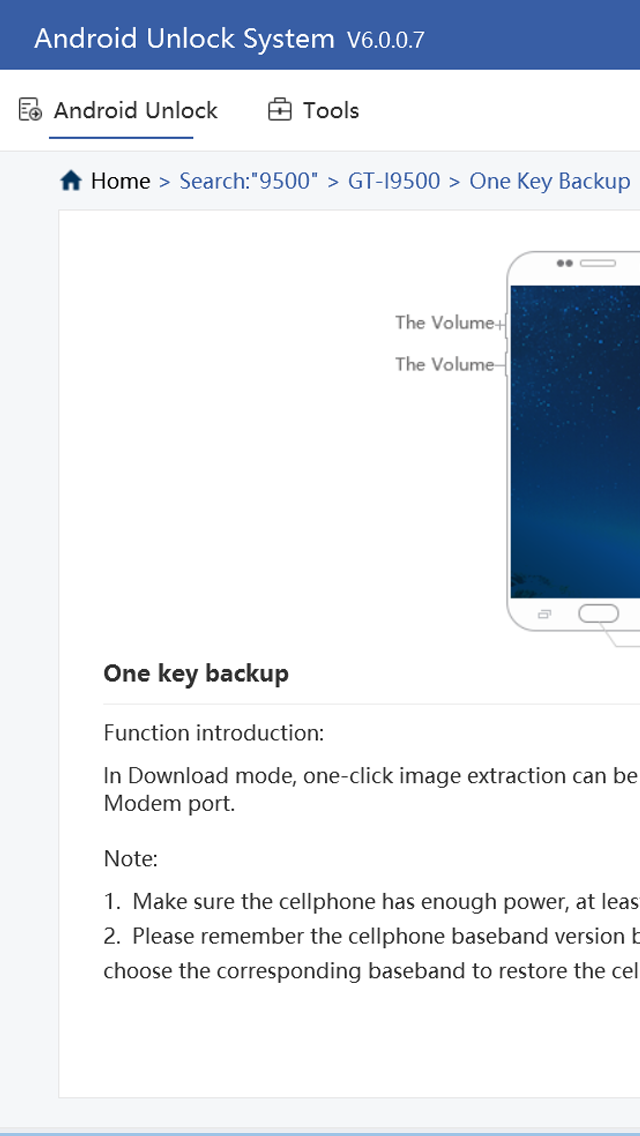Click the "One key backup" heading
The image size is (640, 1136).
click(x=196, y=673)
